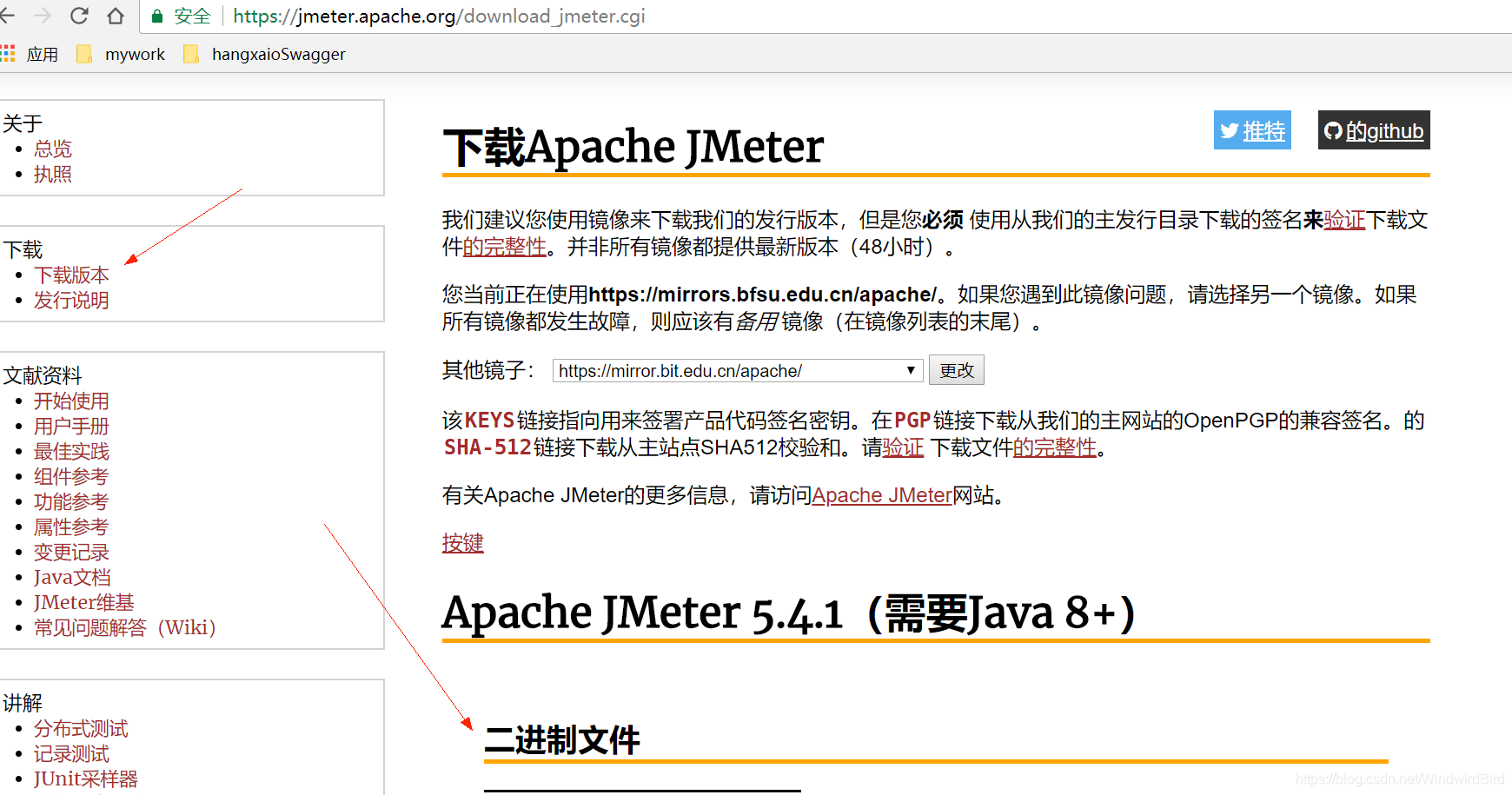This screenshot has height=795, width=1512.
Task: Open the hangxaioSwagger bookmark folder
Action: tap(264, 54)
